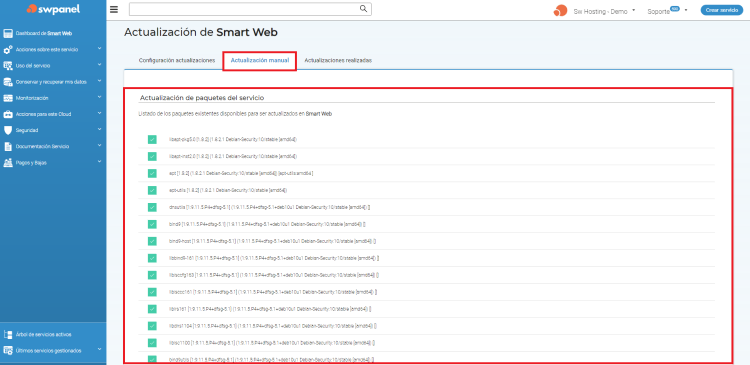Screen dimensions: 750x365
Task: Open the Sw Hosting - Demo dropdown arrow
Action: coord(634,10)
